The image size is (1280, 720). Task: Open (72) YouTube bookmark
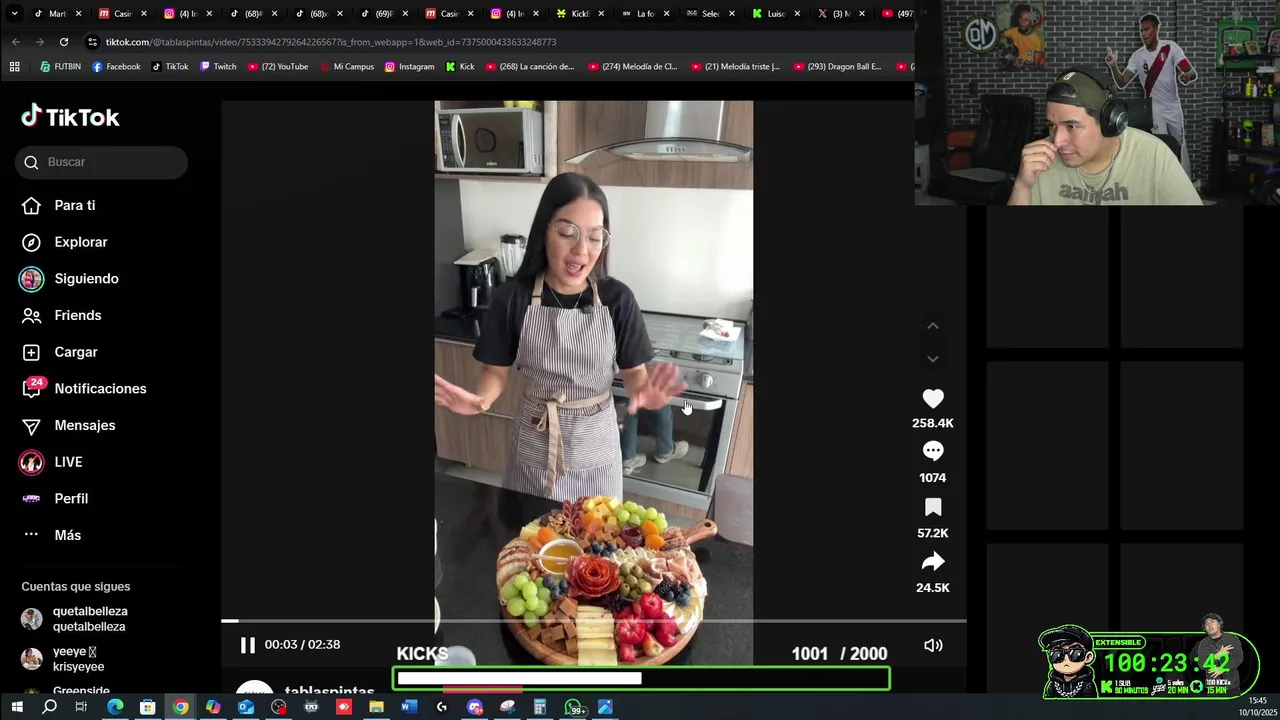(x=277, y=67)
